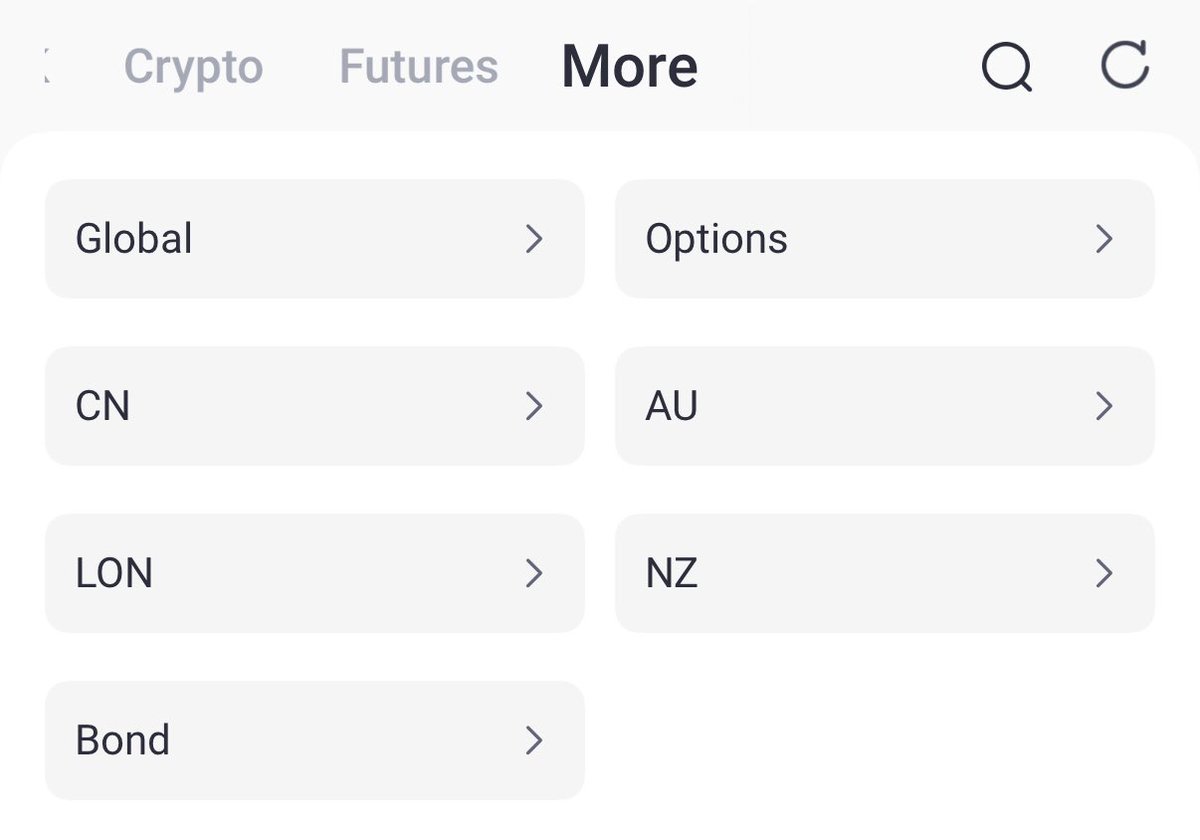The image size is (1200, 840).
Task: Click the chevron in the CN row
Action: [x=534, y=406]
